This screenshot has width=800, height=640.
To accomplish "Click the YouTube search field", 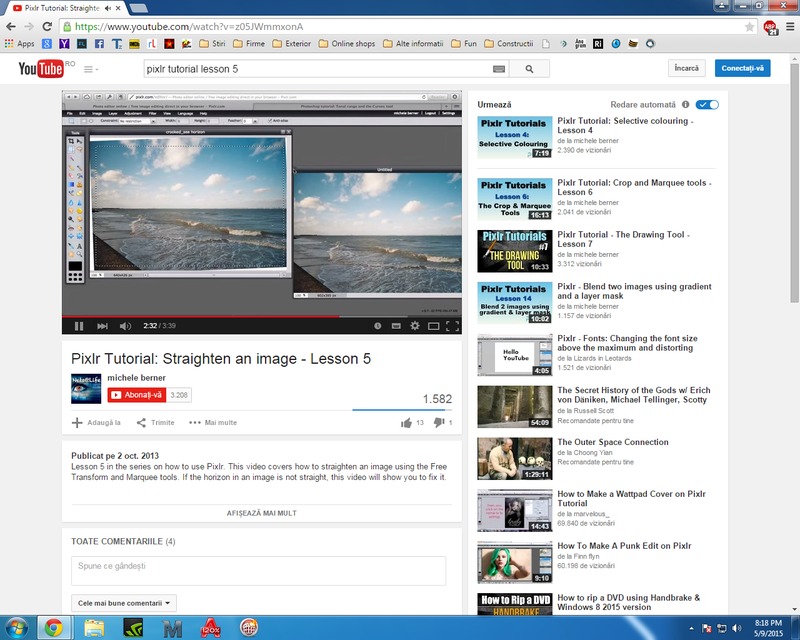I will [317, 69].
